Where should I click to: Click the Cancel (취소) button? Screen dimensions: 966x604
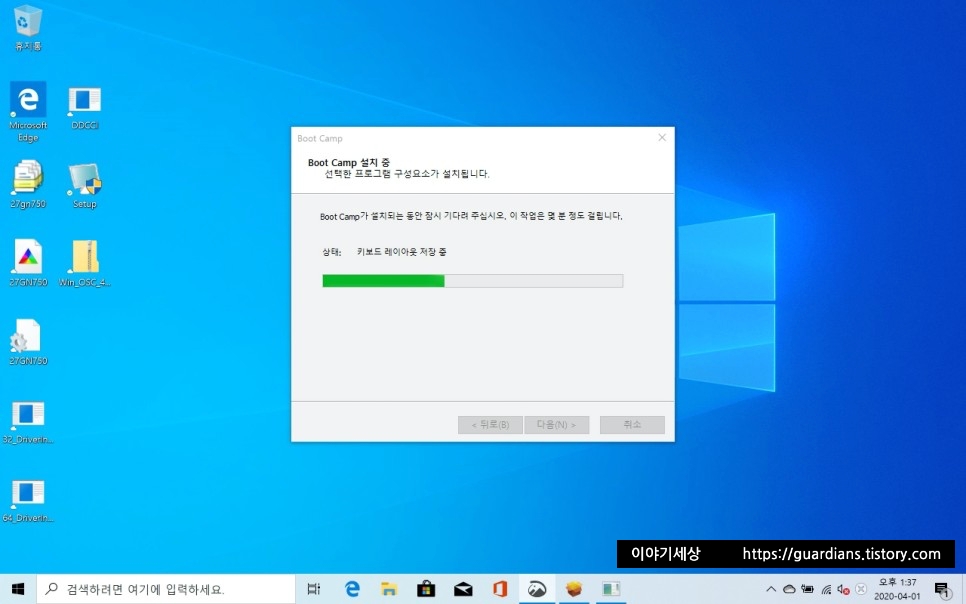[632, 425]
